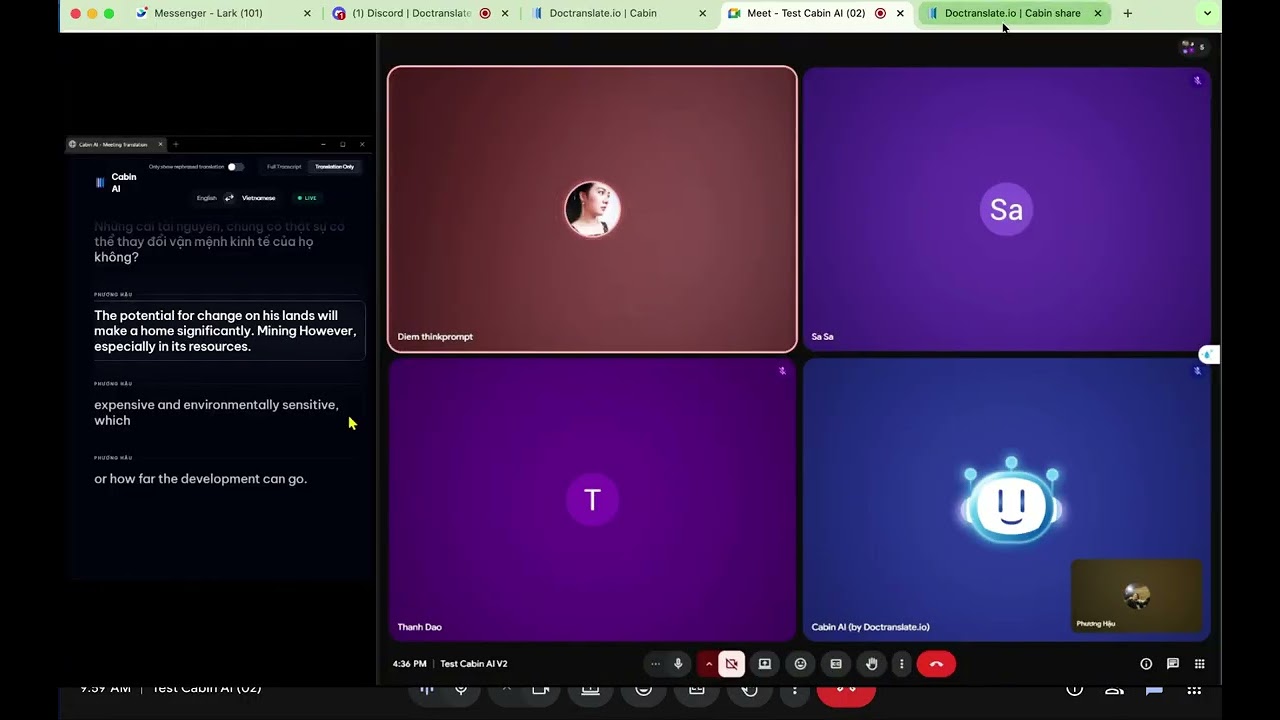Viewport: 1280px width, 720px height.
Task: Select Translation Only view
Action: coord(335,167)
